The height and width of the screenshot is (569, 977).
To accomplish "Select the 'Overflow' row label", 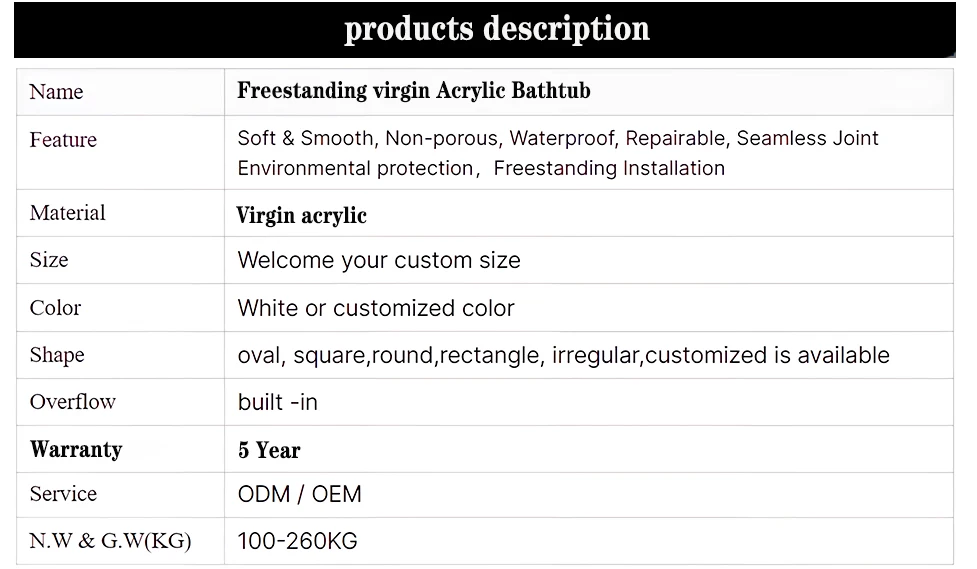I will [x=73, y=402].
